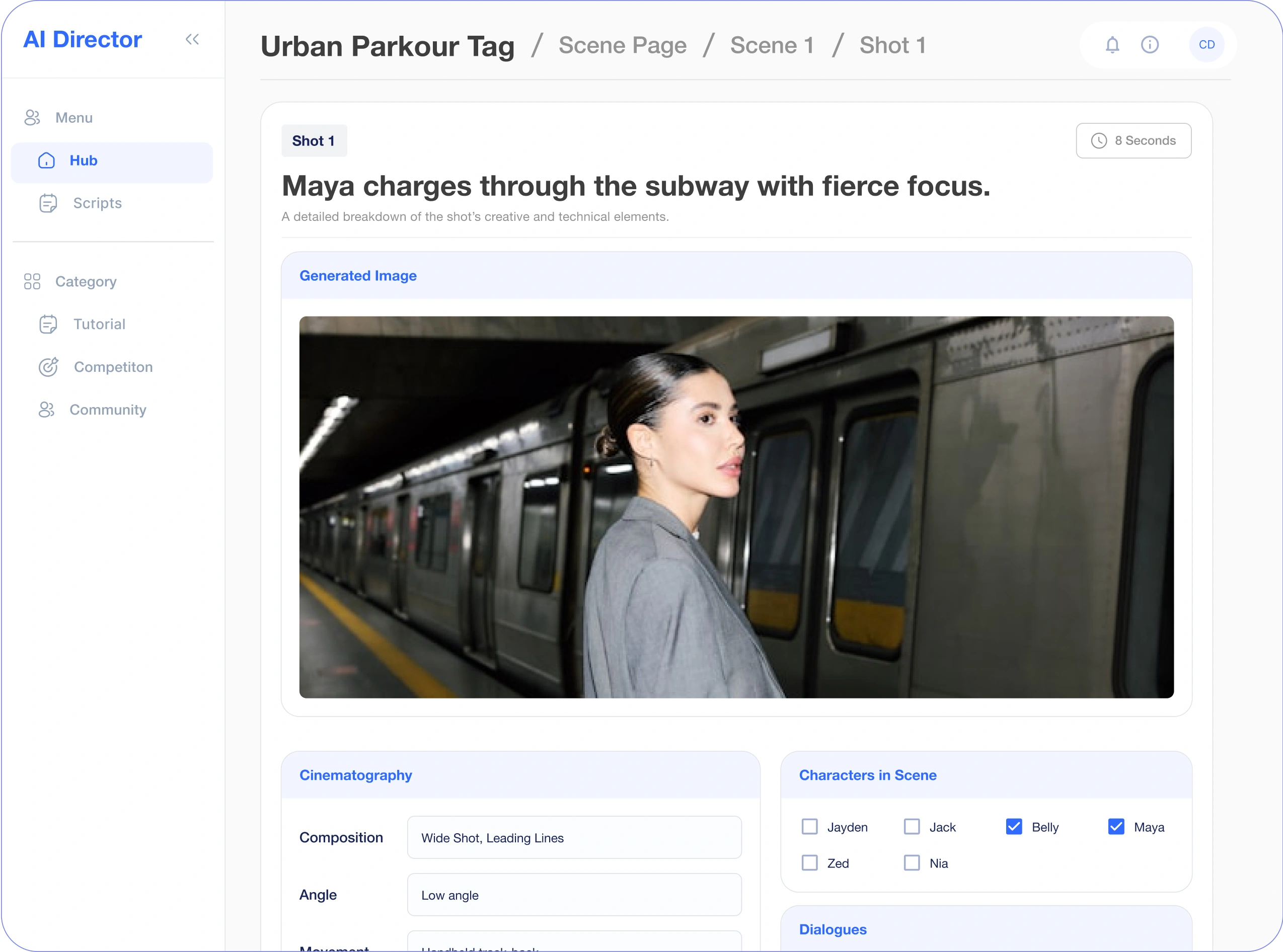Open notifications bell icon
Image resolution: width=1283 pixels, height=952 pixels.
click(1112, 44)
